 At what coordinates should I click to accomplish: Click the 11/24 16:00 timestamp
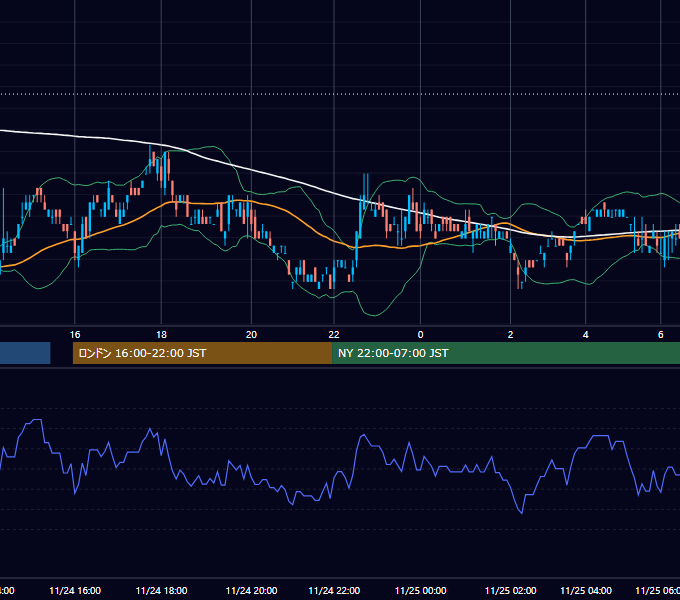[x=75, y=590]
